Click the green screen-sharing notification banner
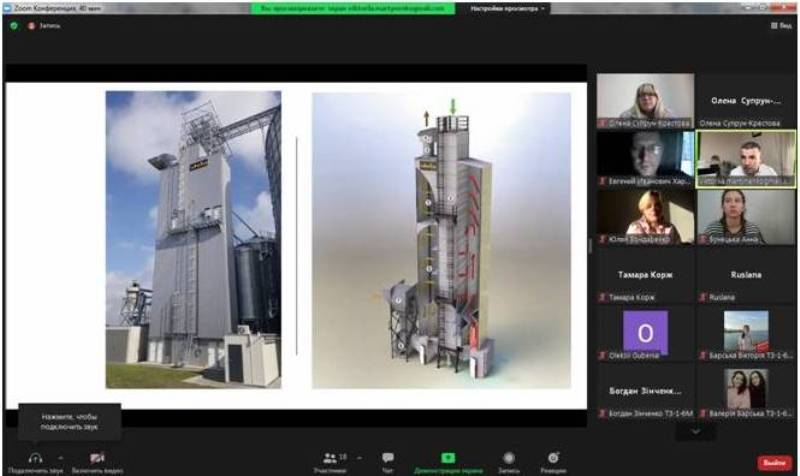 [350, 8]
